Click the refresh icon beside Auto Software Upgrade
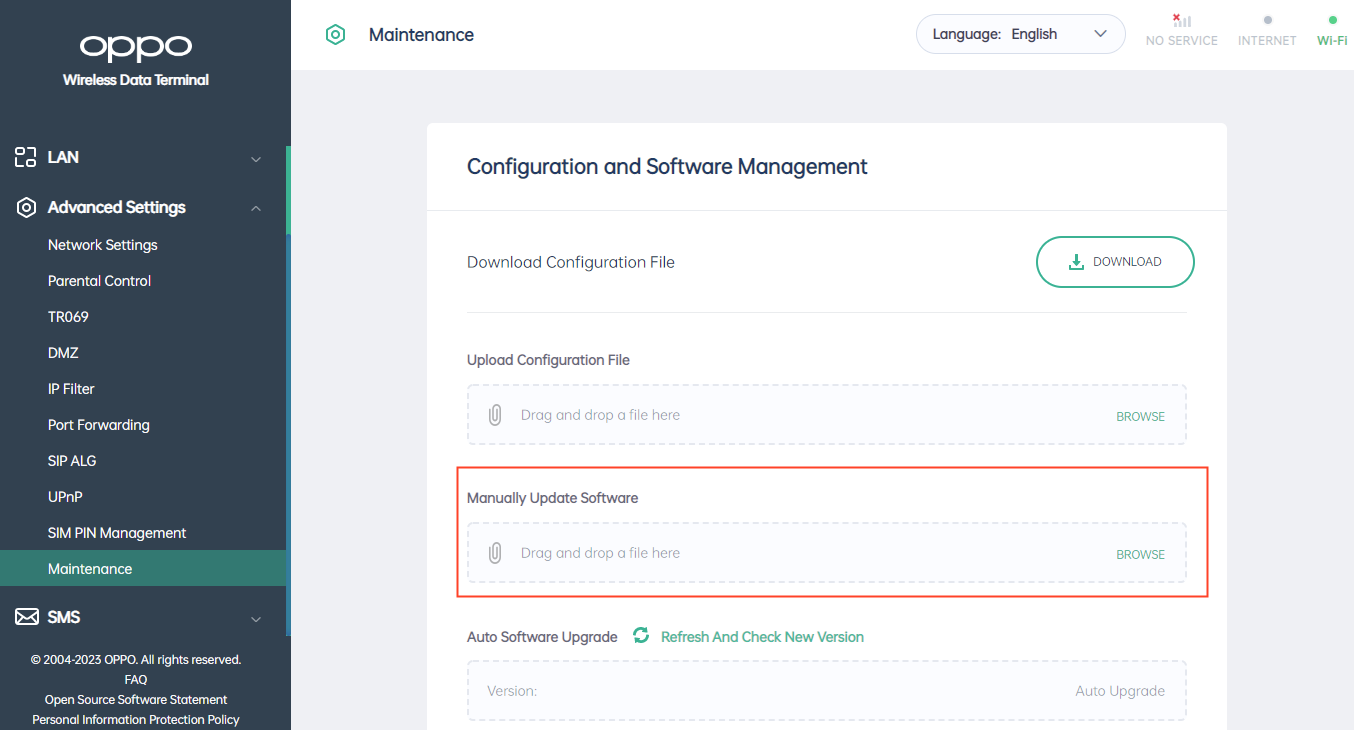This screenshot has height=730, width=1354. click(x=641, y=635)
